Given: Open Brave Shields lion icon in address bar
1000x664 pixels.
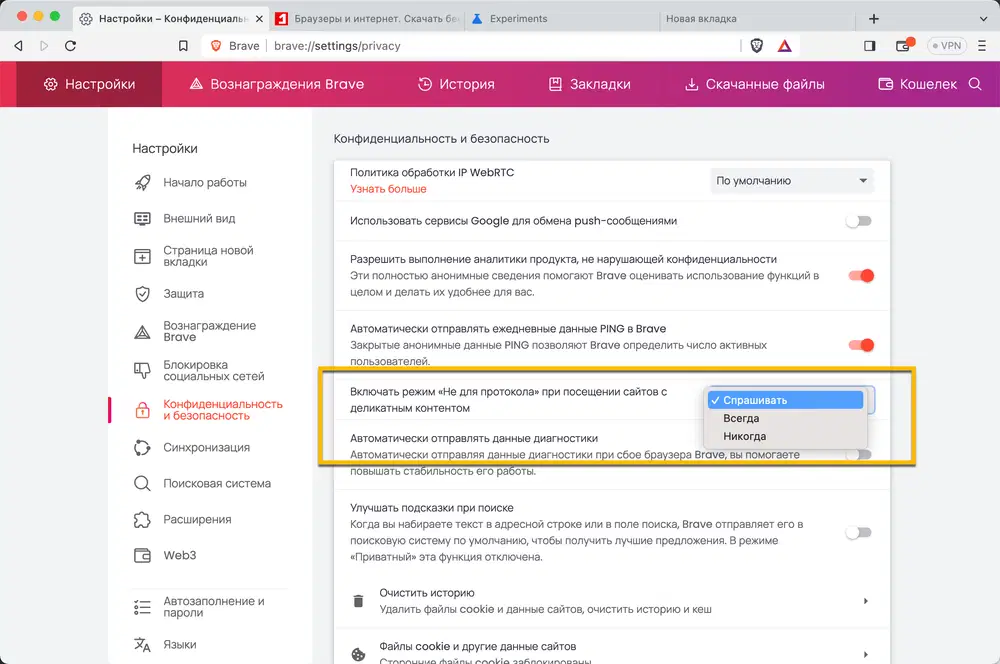Looking at the screenshot, I should click(757, 46).
